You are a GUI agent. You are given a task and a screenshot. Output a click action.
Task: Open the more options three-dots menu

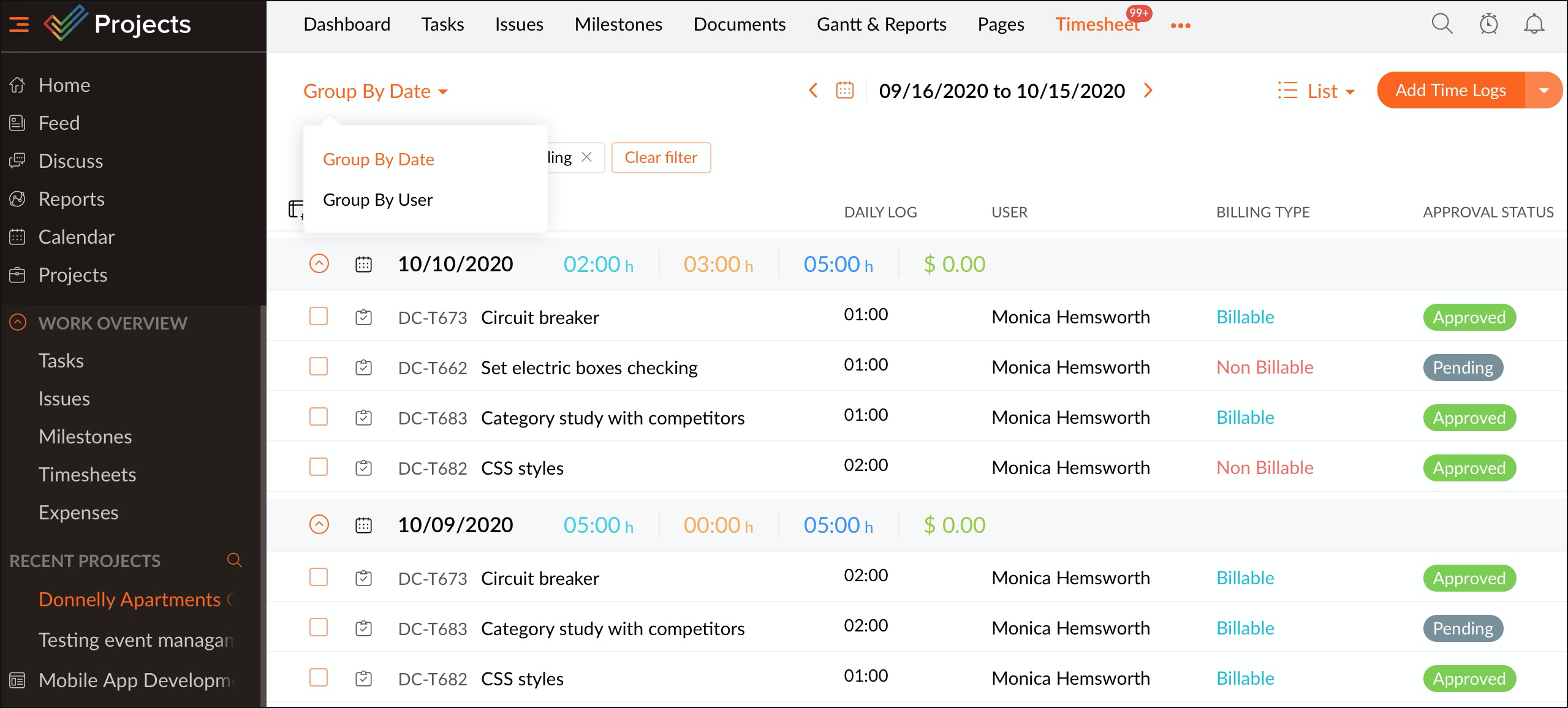tap(1180, 26)
